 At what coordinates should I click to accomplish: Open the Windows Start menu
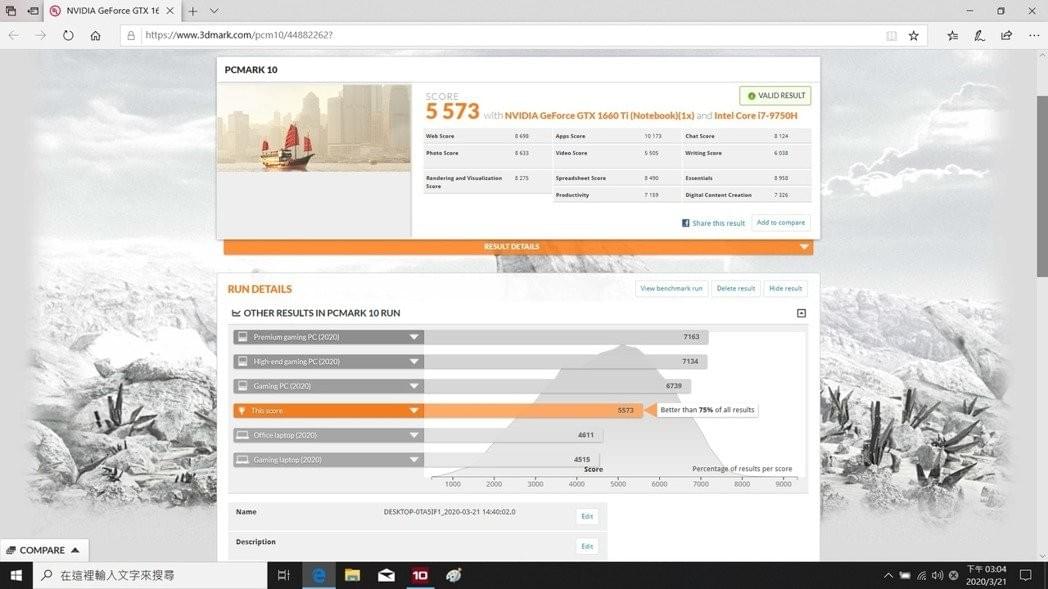[16, 575]
